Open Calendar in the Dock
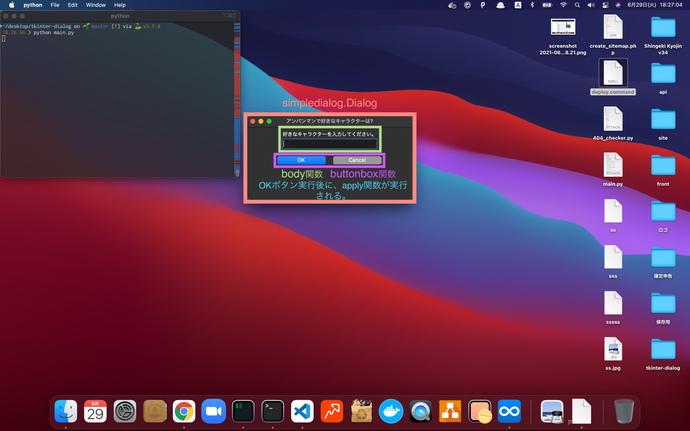This screenshot has height=431, width=690. click(x=95, y=411)
